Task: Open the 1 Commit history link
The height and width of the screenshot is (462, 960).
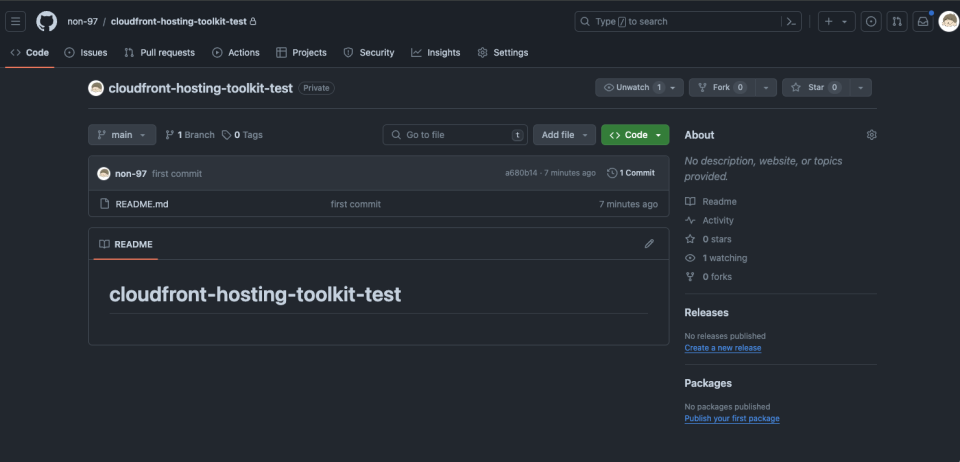Action: 631,173
